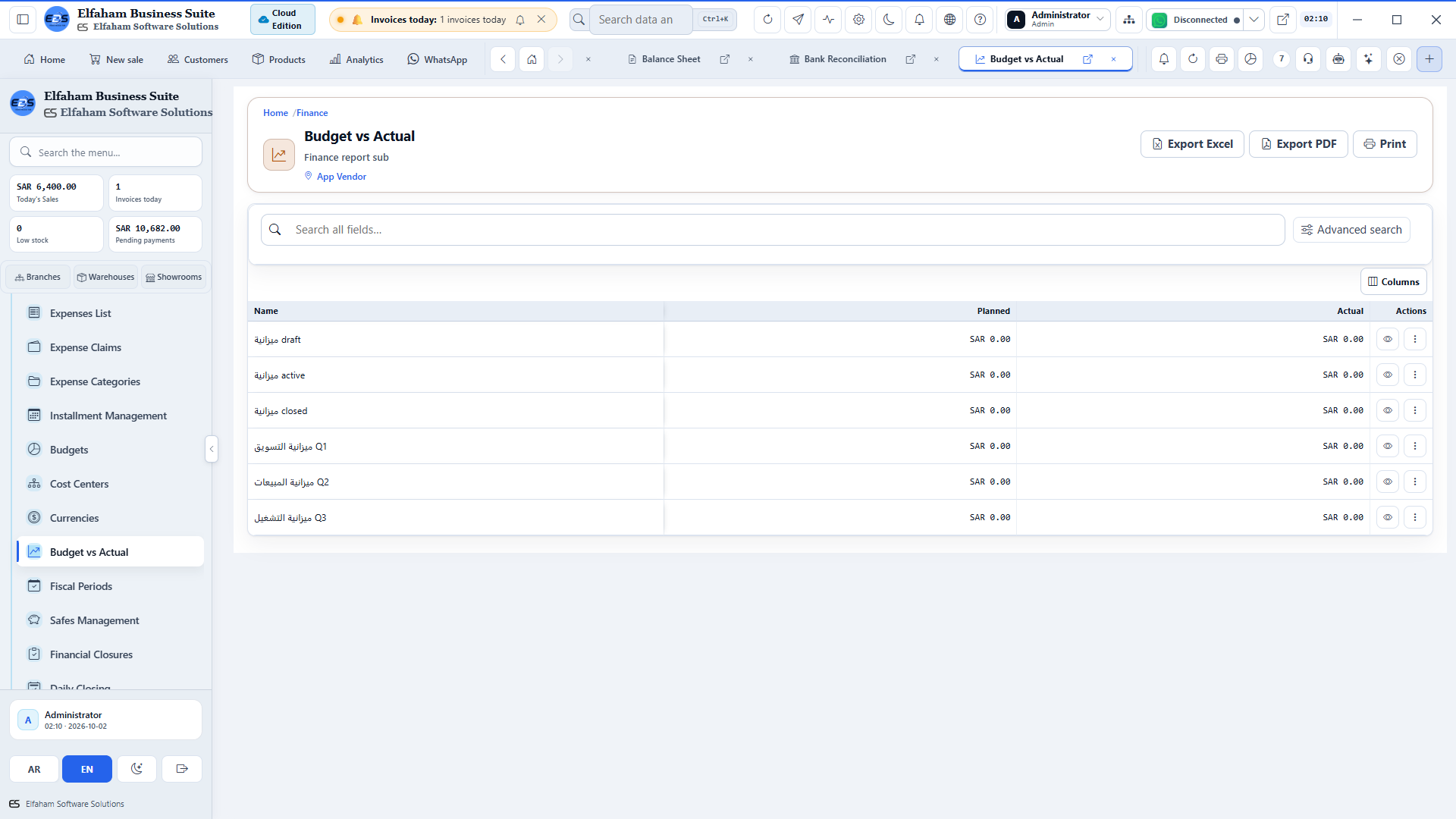
Task: Dismiss the Invoices today notification
Action: (x=541, y=20)
